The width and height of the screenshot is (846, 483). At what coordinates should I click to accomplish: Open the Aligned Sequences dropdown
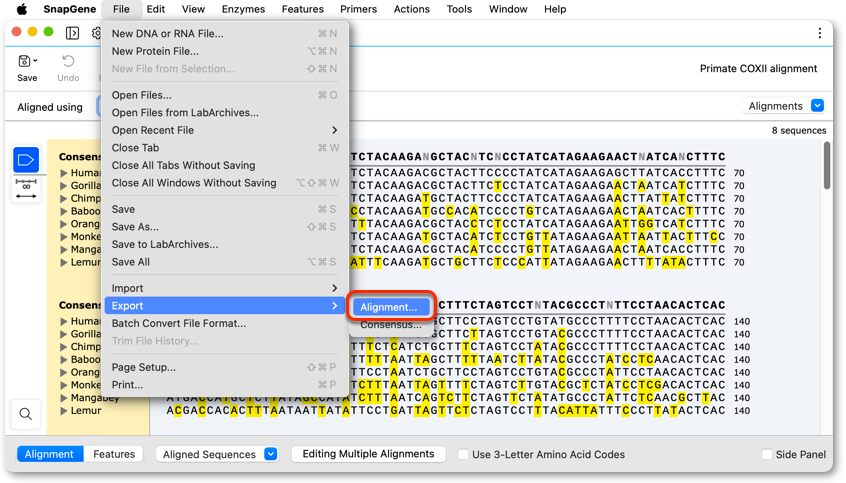(217, 454)
